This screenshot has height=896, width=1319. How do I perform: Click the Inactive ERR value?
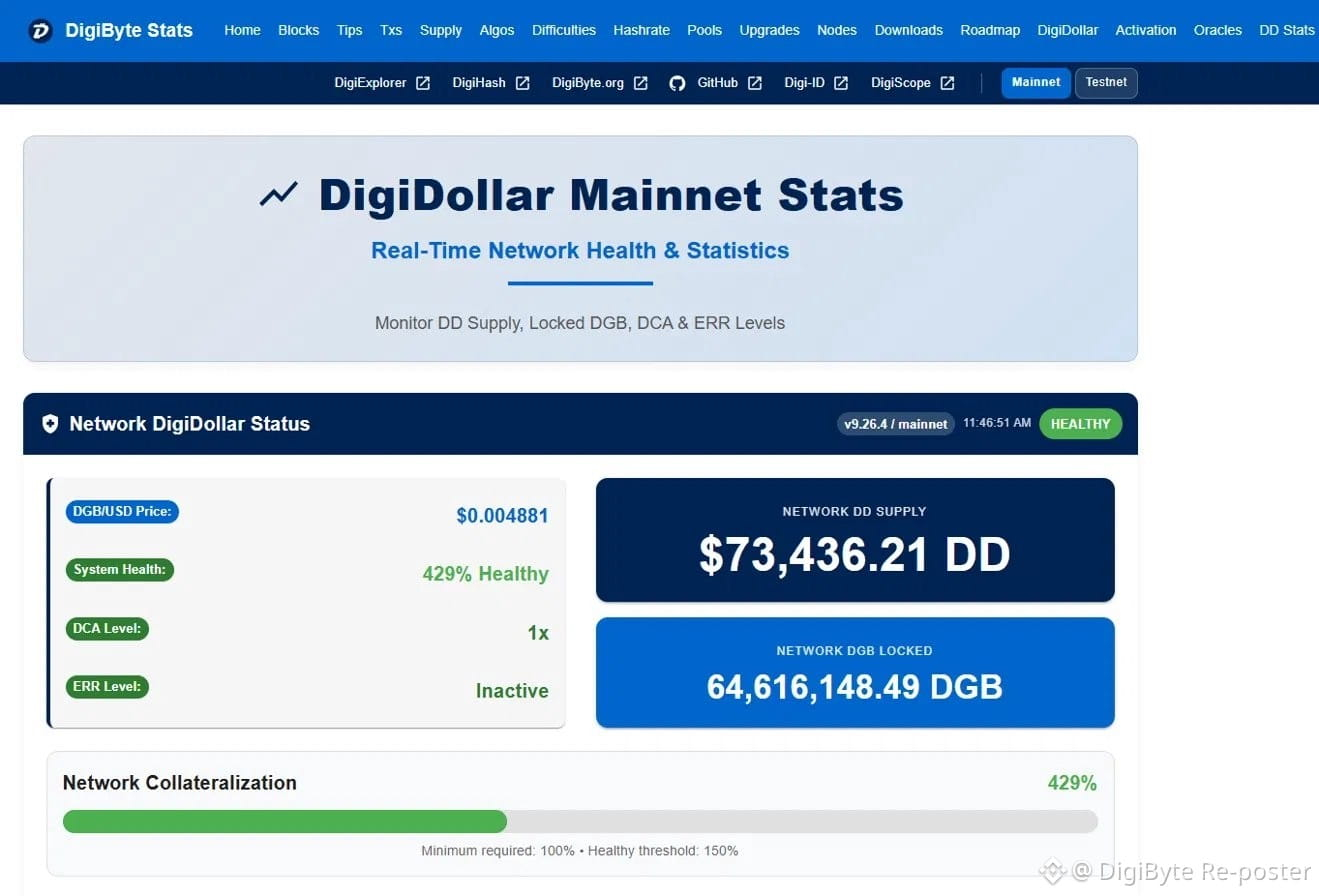(512, 691)
